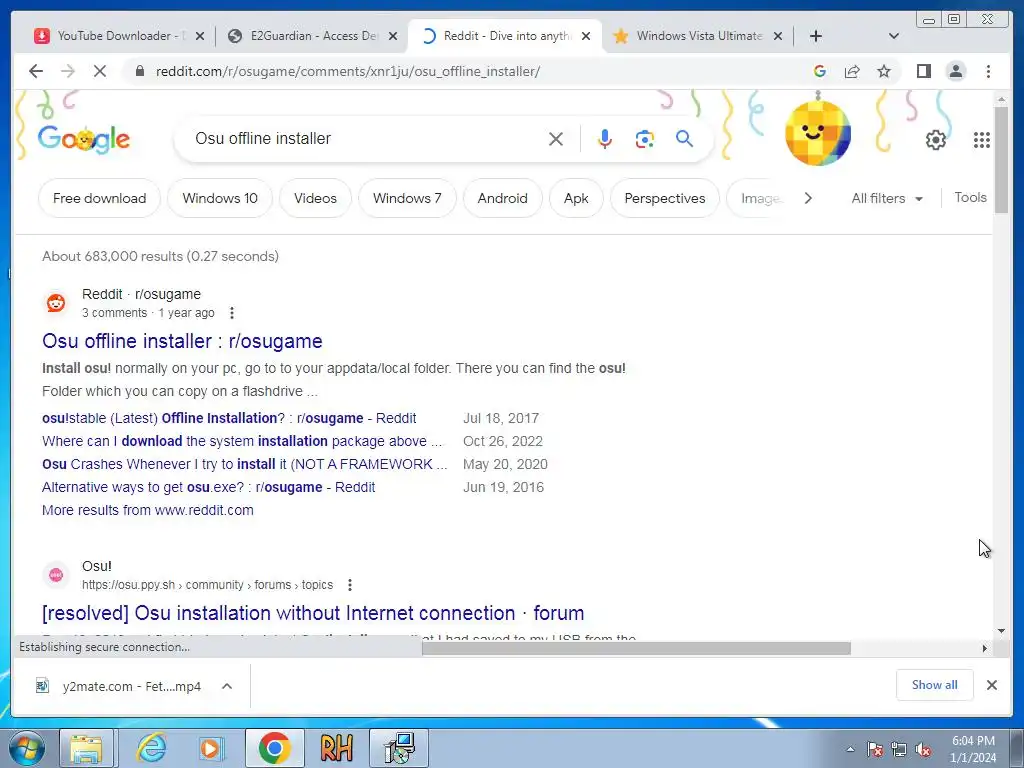Open the Chrome side panel

coord(923,71)
